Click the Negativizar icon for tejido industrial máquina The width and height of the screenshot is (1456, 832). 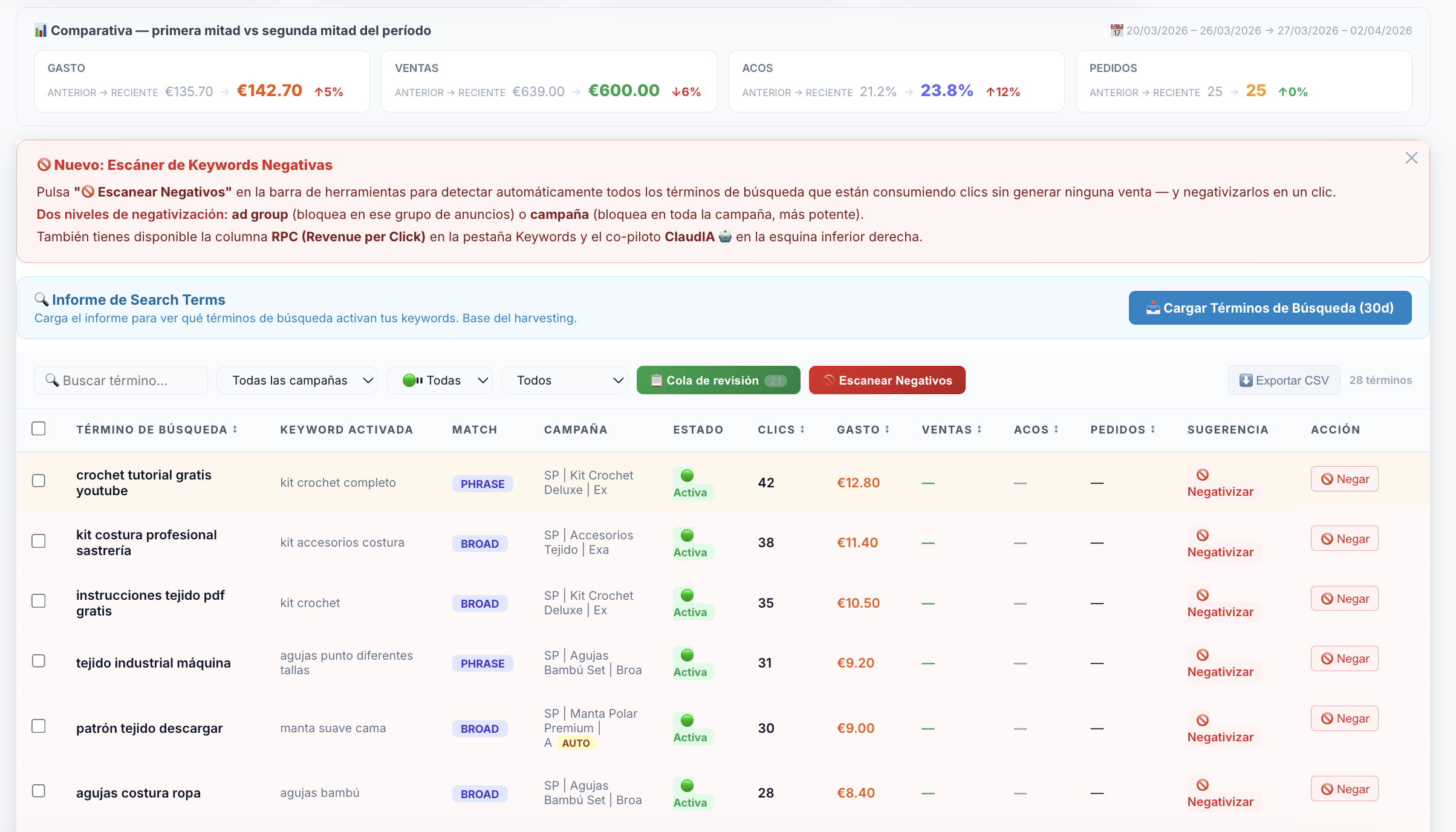pyautogui.click(x=1203, y=655)
